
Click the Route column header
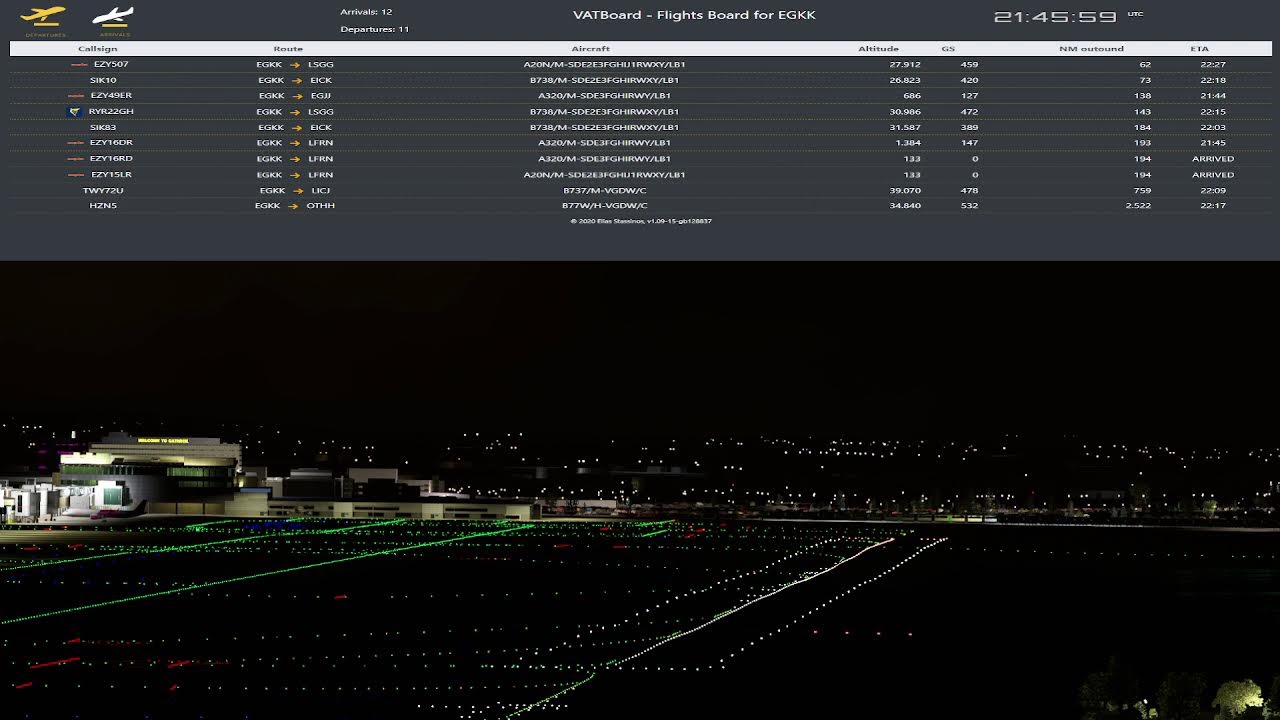pos(288,48)
